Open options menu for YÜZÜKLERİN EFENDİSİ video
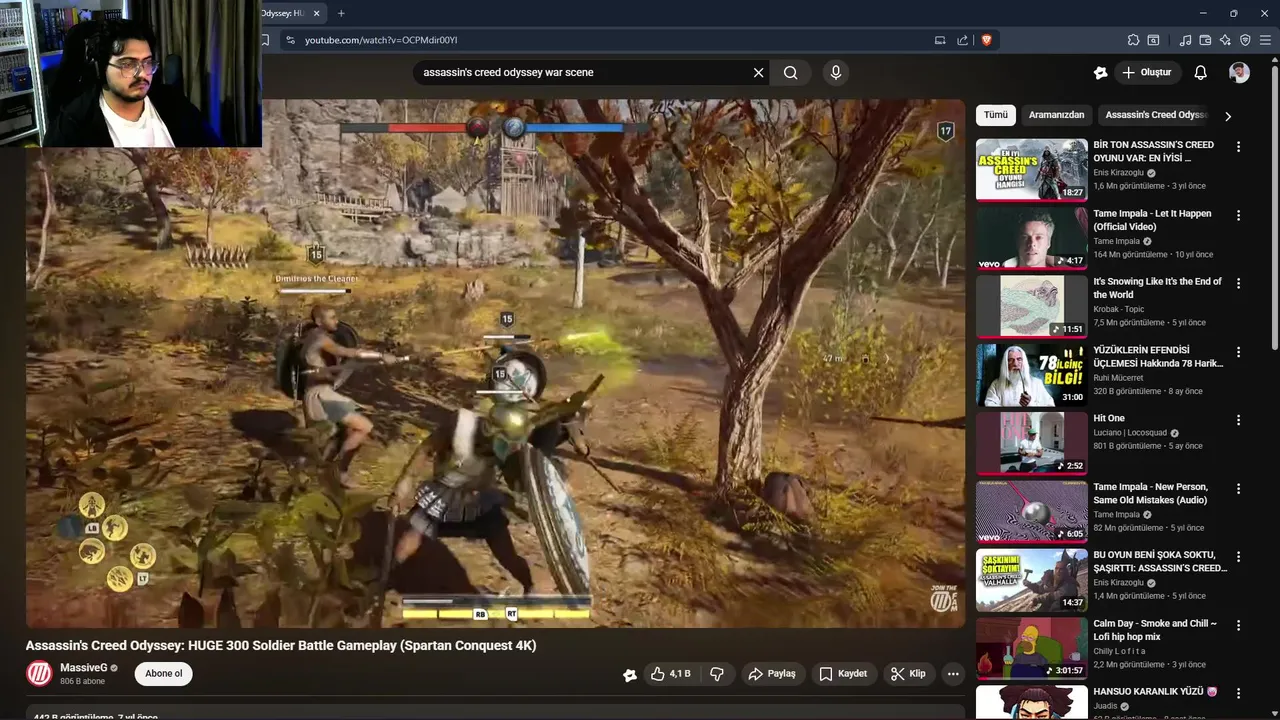This screenshot has height=720, width=1280. pos(1238,352)
